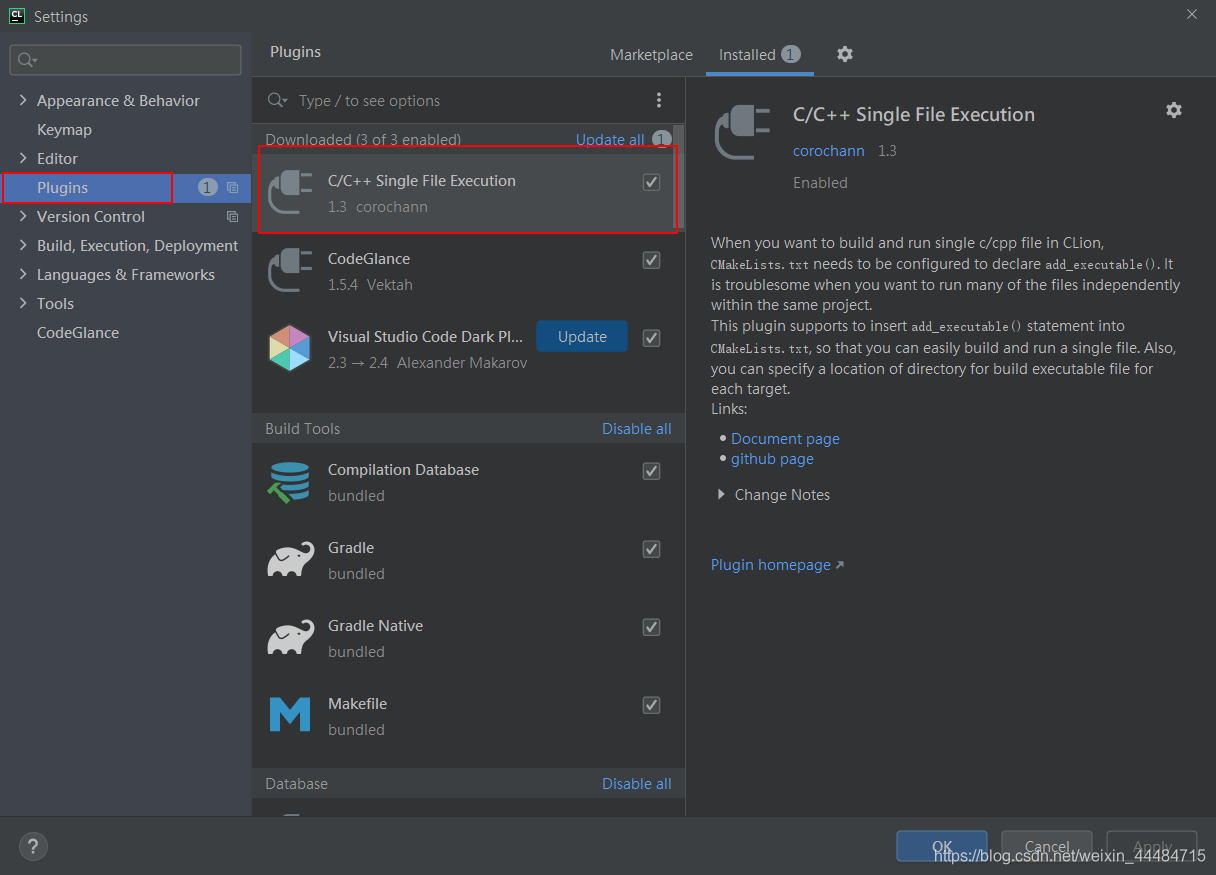Screen dimensions: 1216x875
Task: Click the copy icon beside Plugins
Action: [232, 188]
